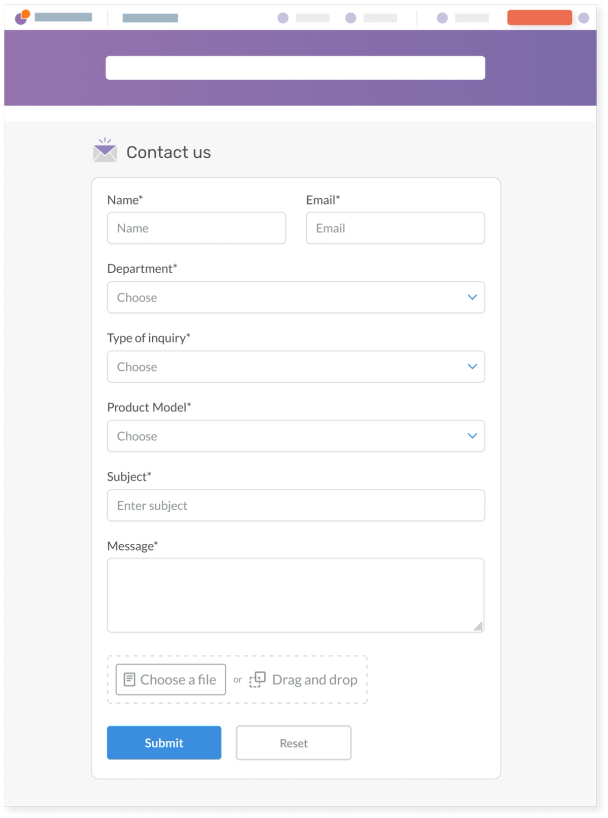Viewport: 608px width, 818px height.
Task: Click the drag and drop icon
Action: (258, 680)
